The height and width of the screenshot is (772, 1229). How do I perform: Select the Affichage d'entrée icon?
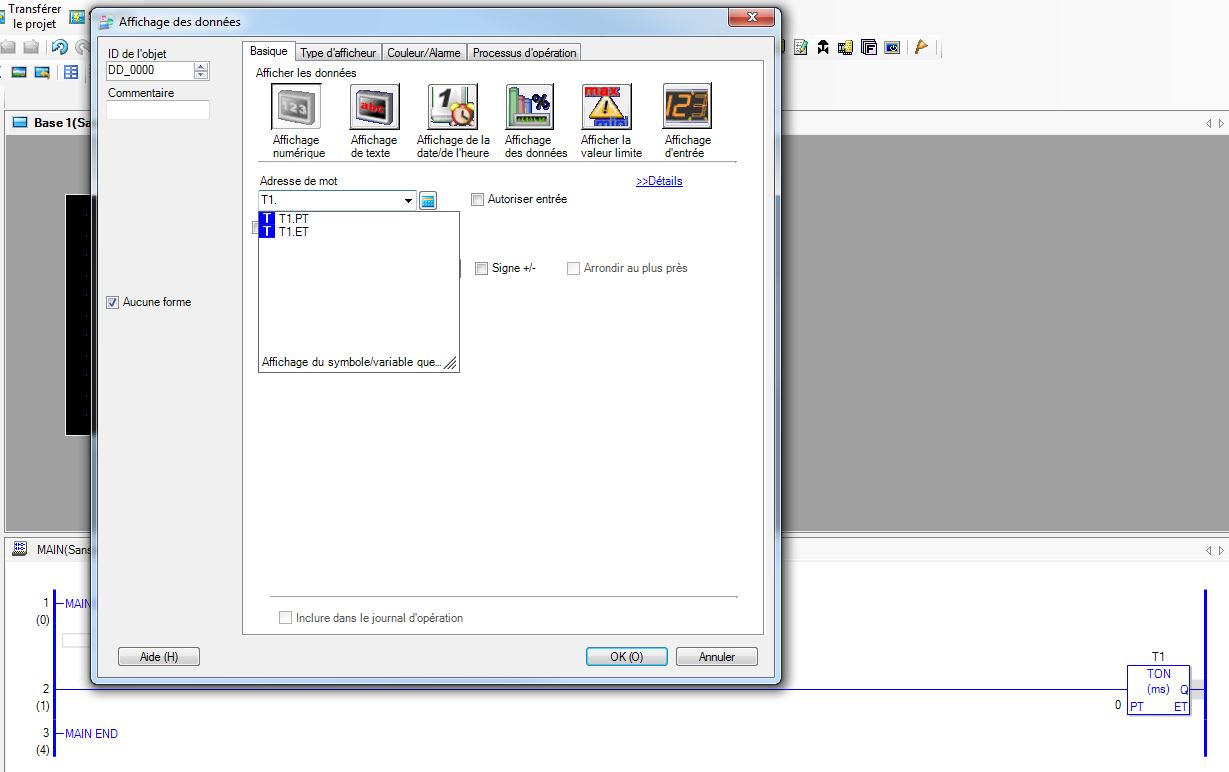[x=687, y=107]
